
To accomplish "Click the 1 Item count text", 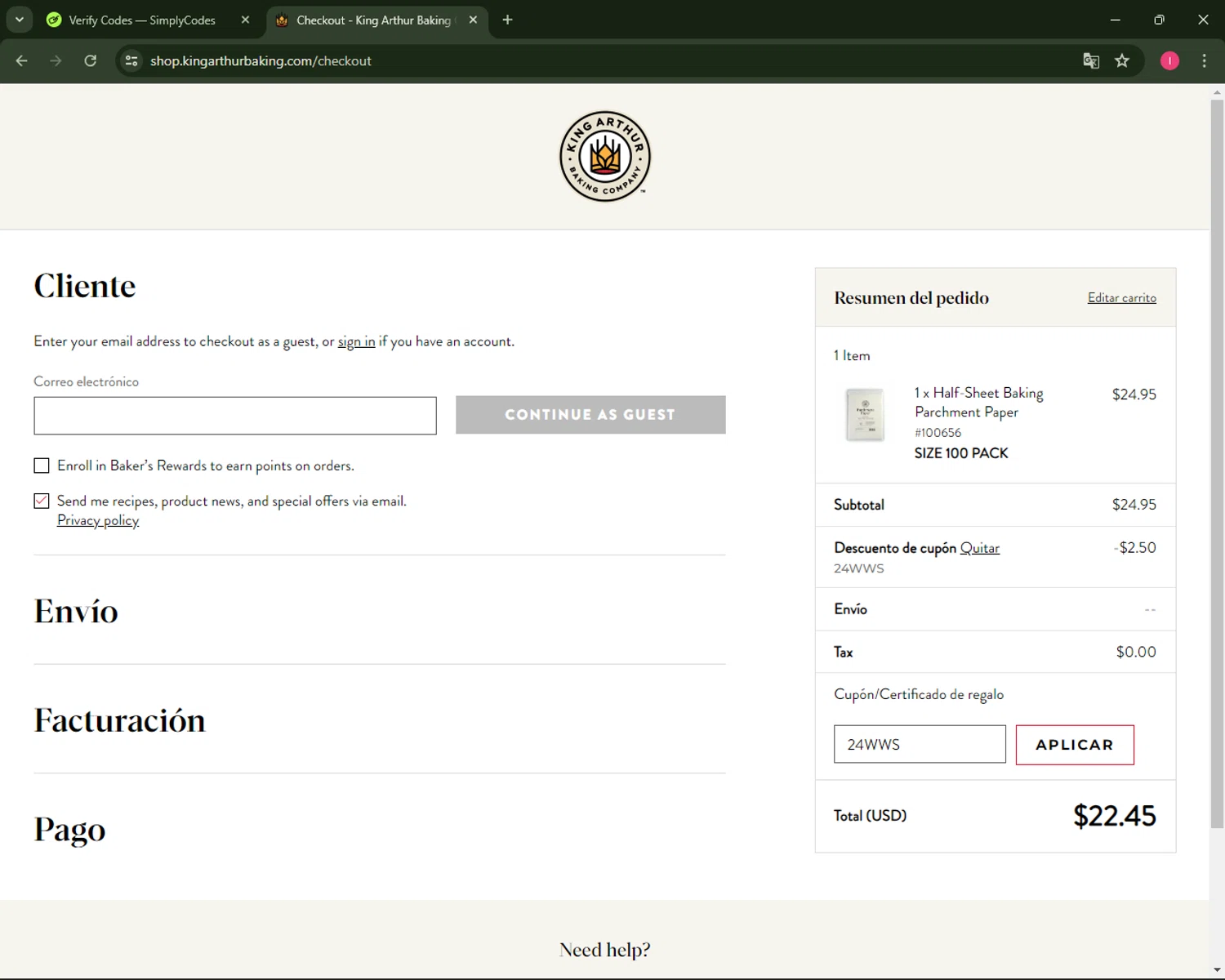I will [x=852, y=356].
